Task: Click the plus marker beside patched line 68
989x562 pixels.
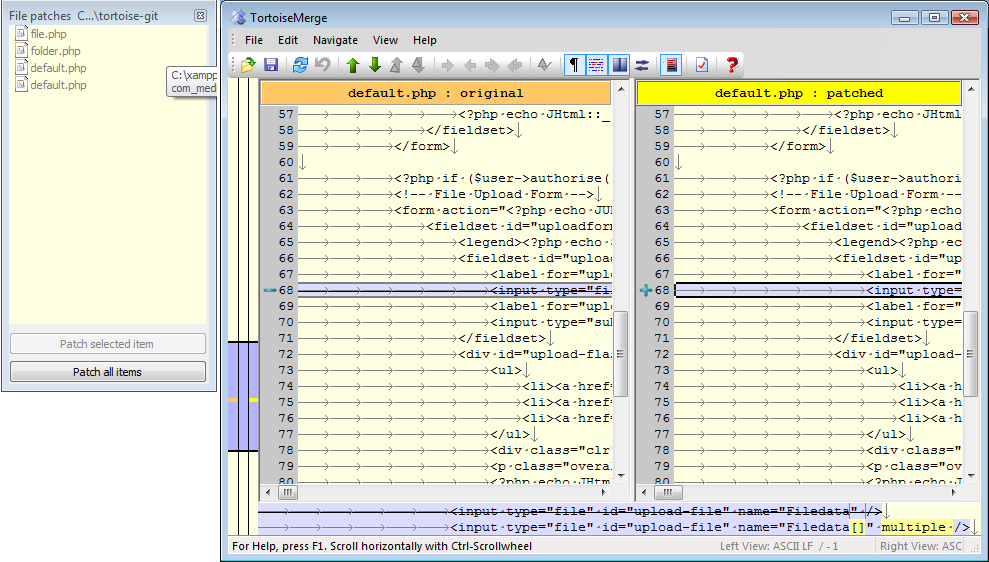Action: point(646,290)
